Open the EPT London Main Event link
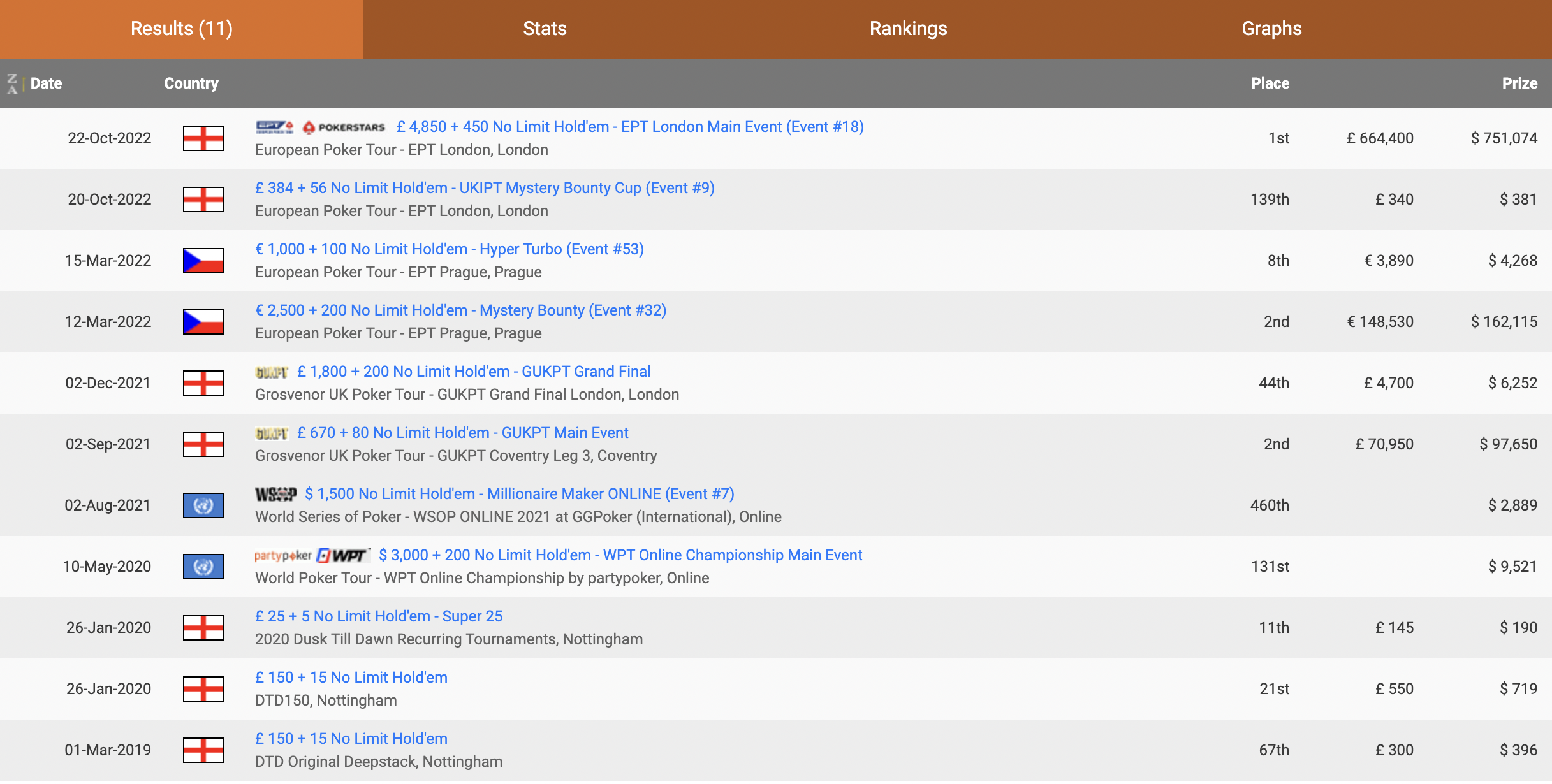The height and width of the screenshot is (784, 1552). (630, 127)
